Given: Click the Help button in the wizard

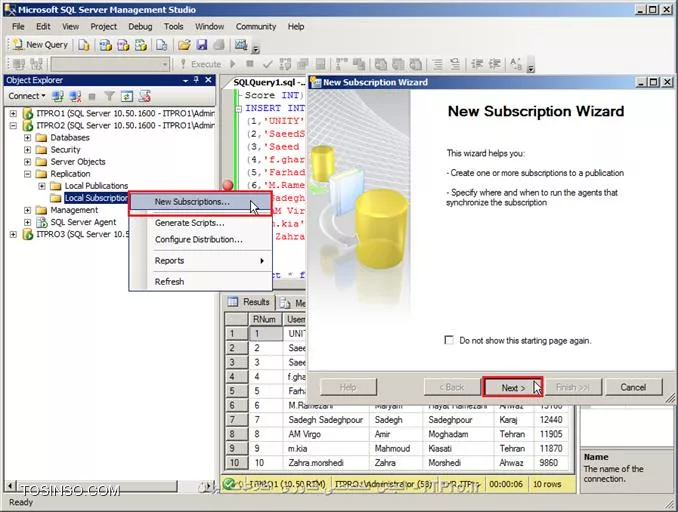Looking at the screenshot, I should coord(348,387).
